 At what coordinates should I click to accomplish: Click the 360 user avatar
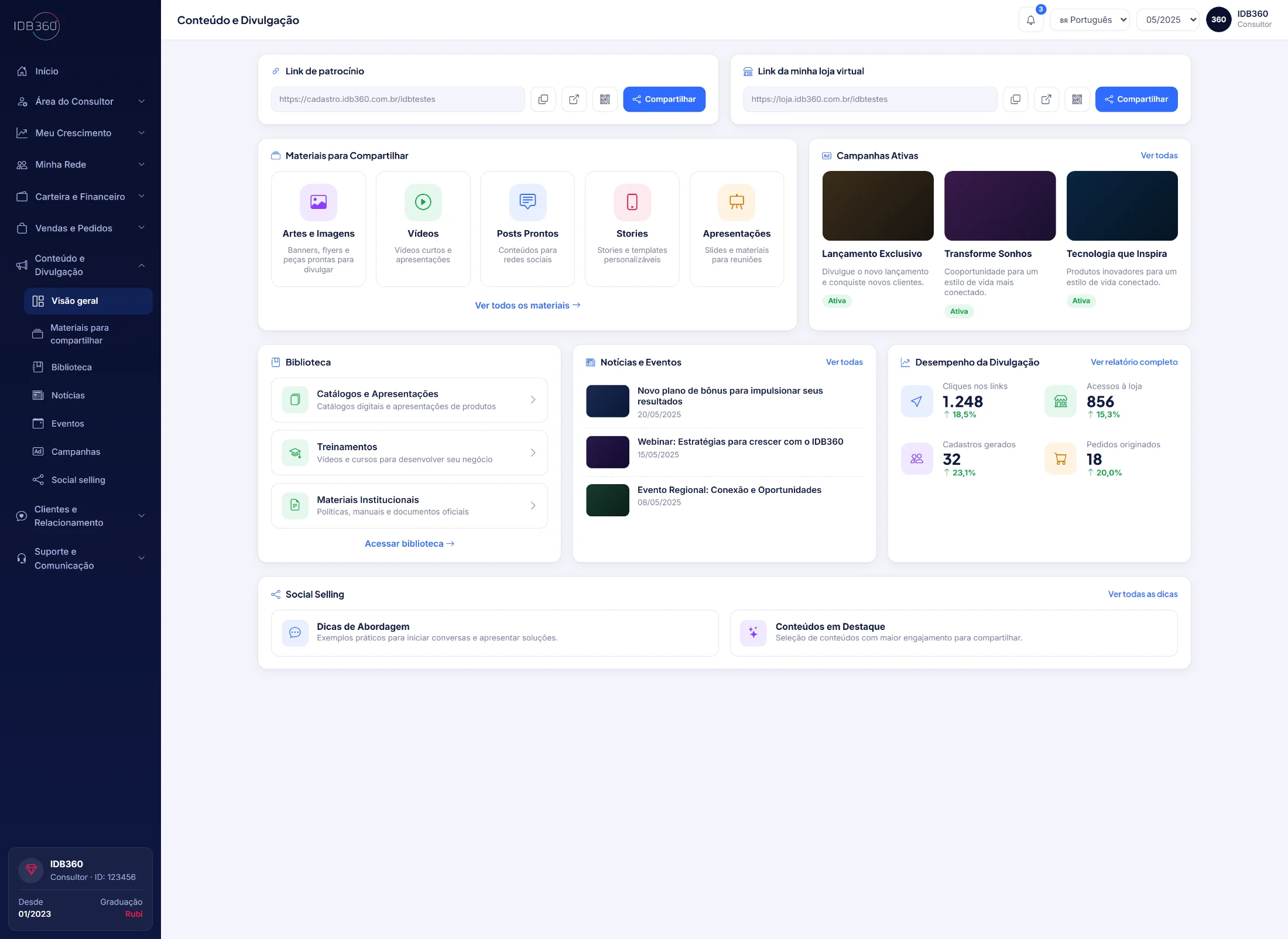[1218, 20]
